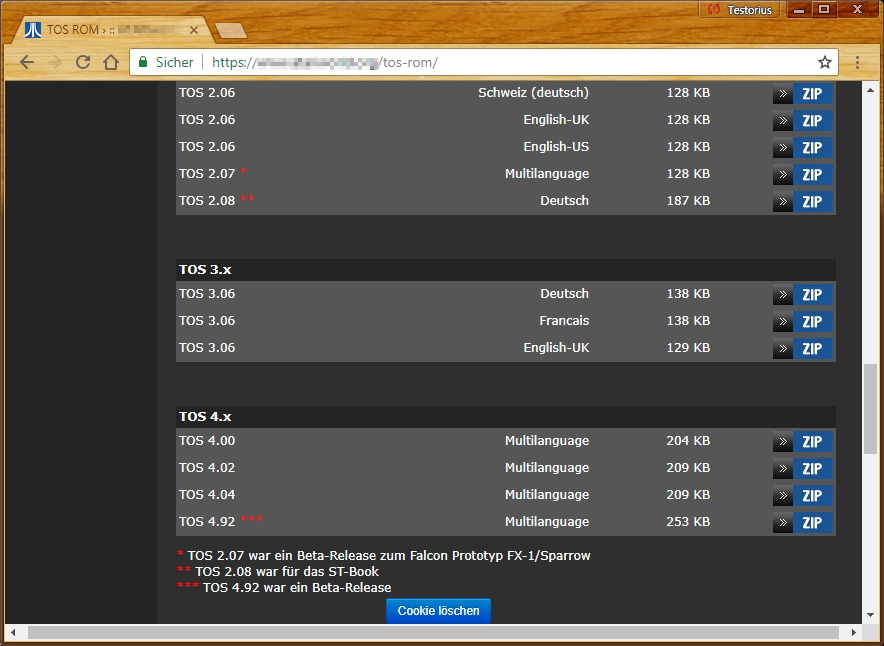View the Sicher site security info
Image resolution: width=884 pixels, height=646 pixels.
(x=166, y=62)
